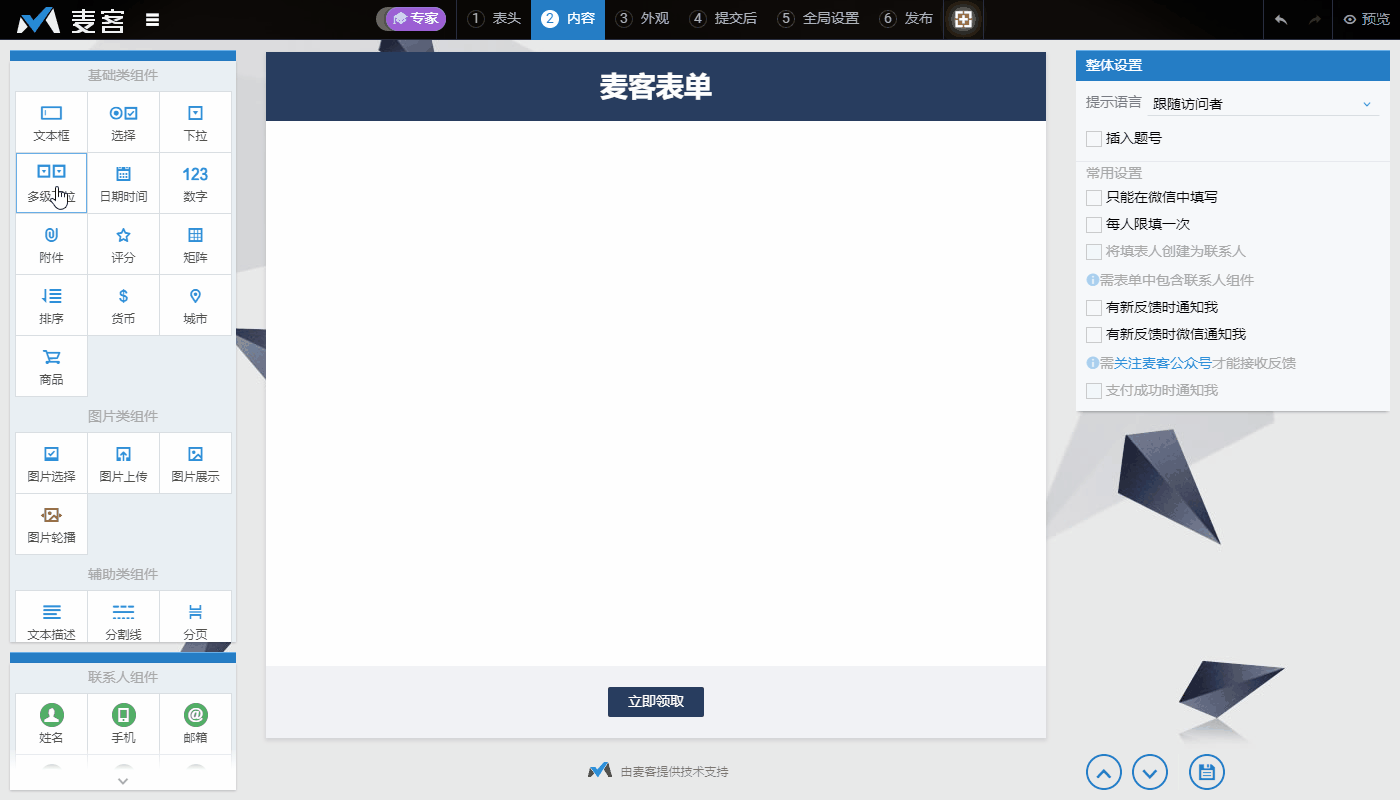Screen dimensions: 1400x800
Task: Click the 麦客 logo
Action: (71, 19)
